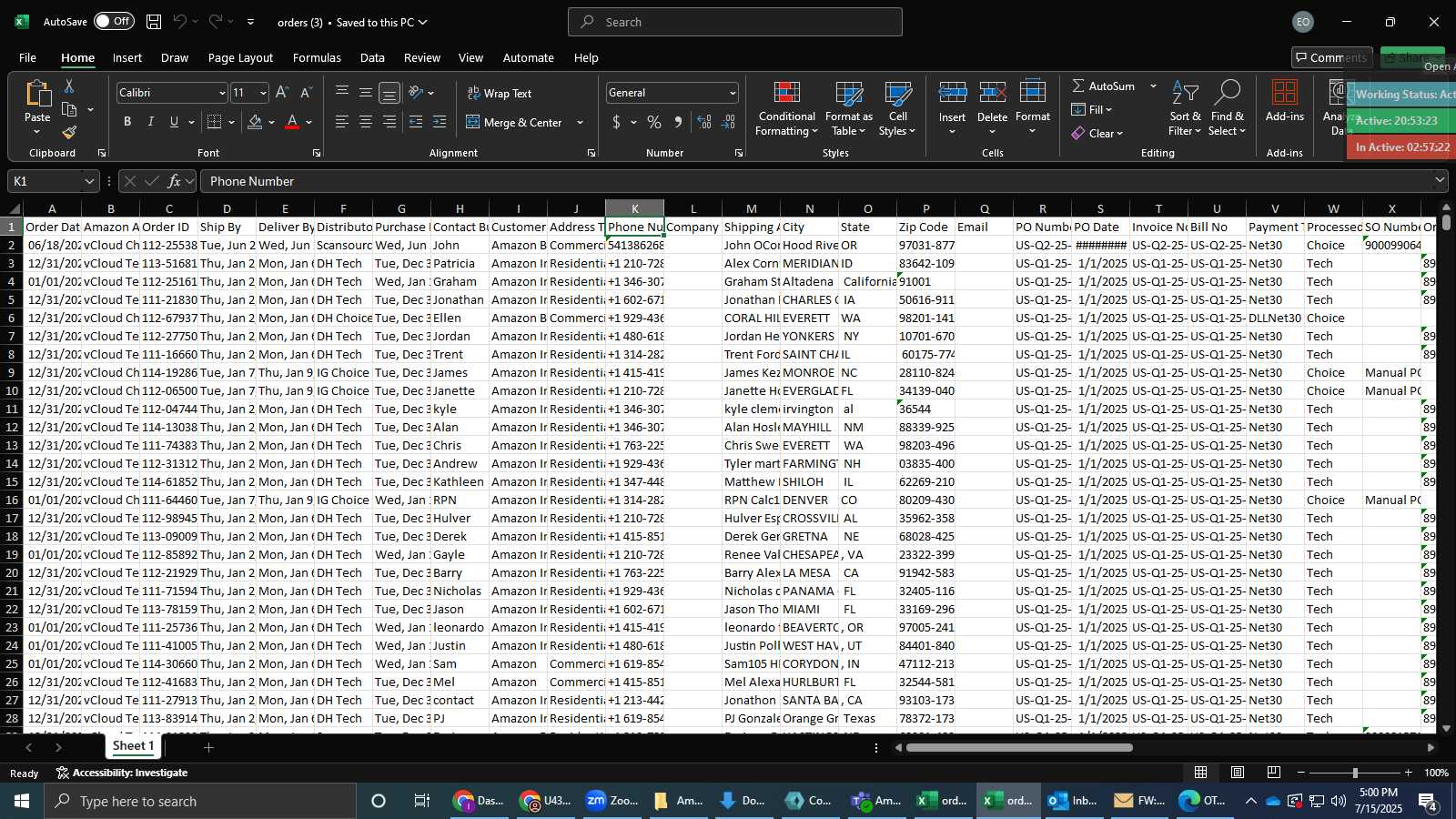The width and height of the screenshot is (1456, 819).
Task: Click the Paste clipboard icon
Action: pyautogui.click(x=37, y=94)
